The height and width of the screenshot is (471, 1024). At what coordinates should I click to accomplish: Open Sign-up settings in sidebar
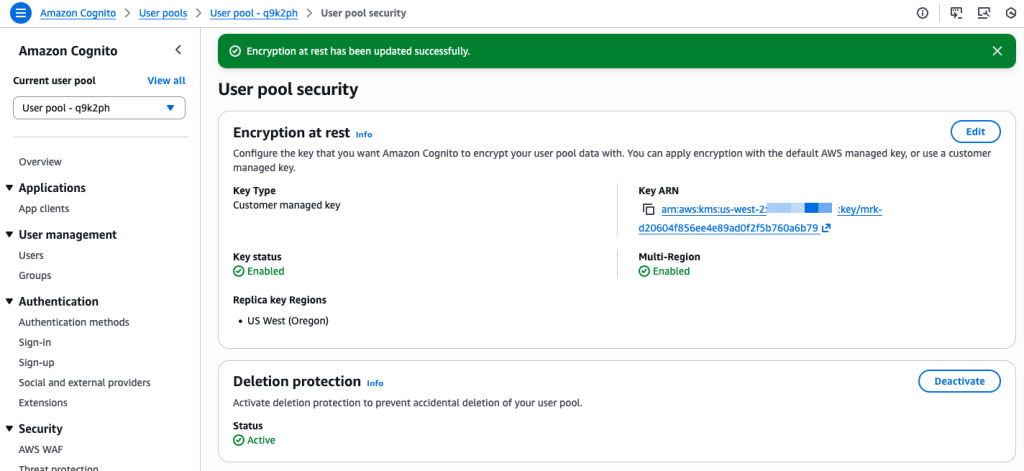pyautogui.click(x=37, y=363)
